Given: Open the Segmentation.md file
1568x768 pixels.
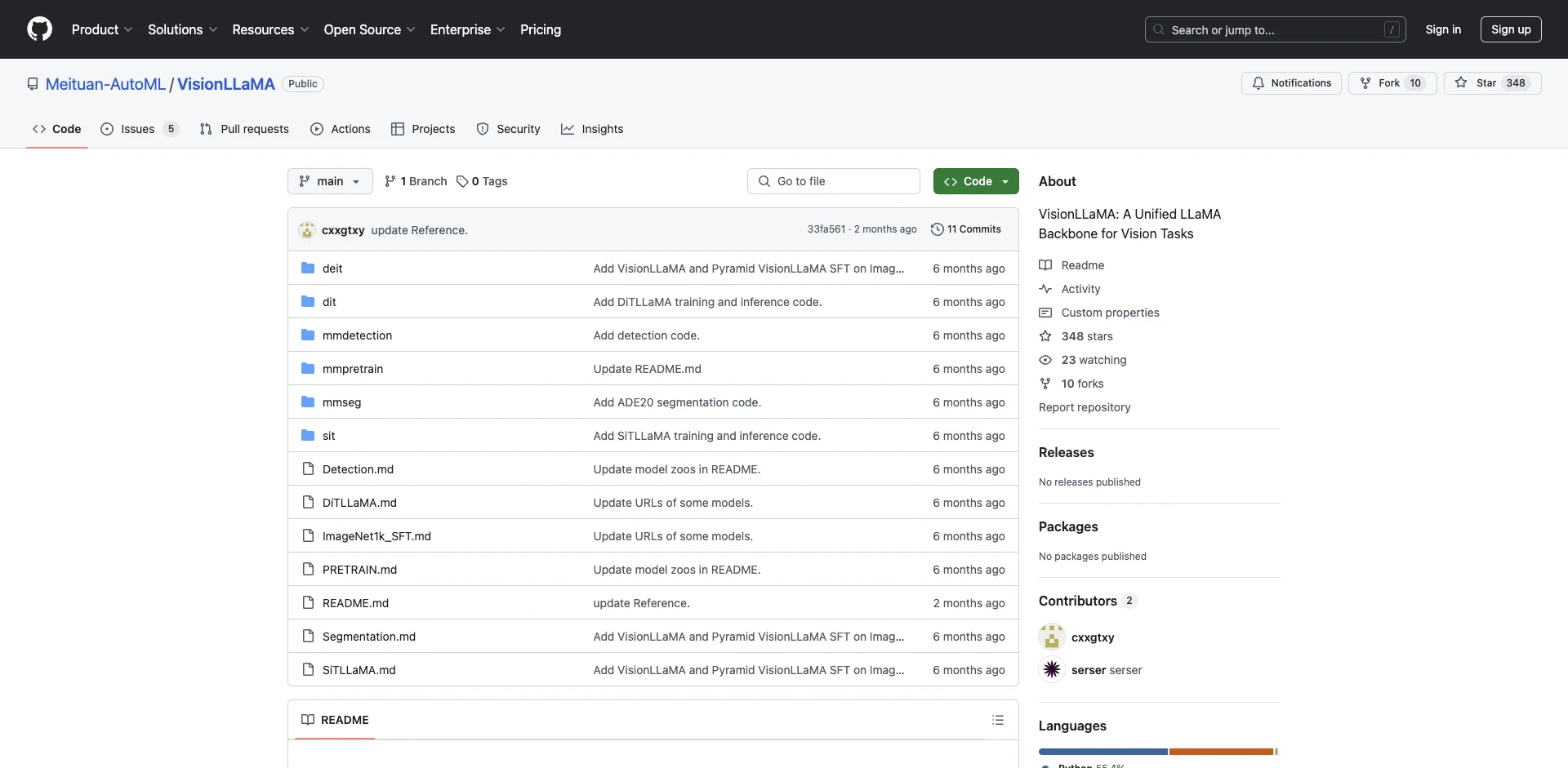Looking at the screenshot, I should tap(369, 637).
